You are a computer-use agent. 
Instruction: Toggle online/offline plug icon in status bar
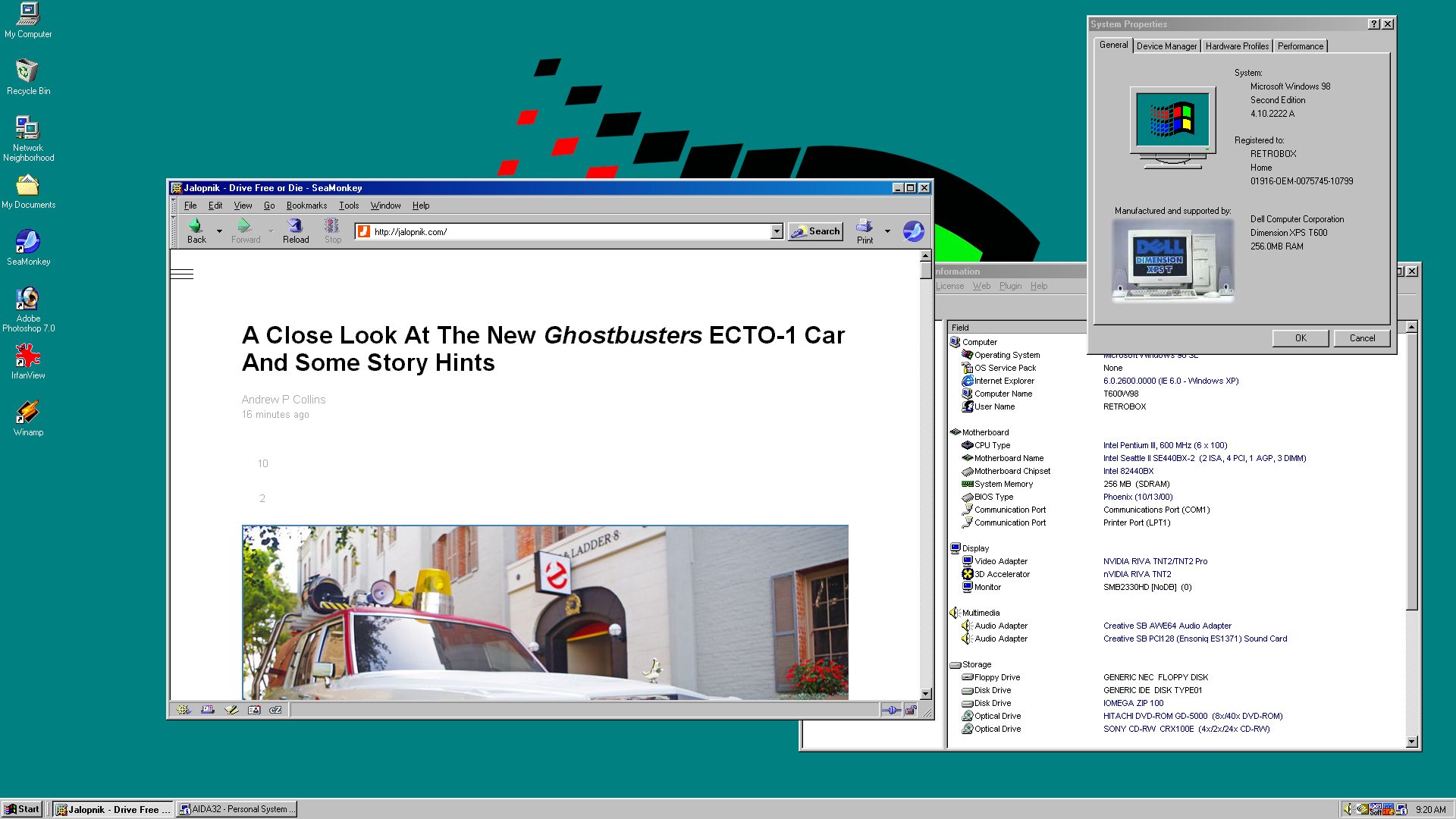point(891,710)
